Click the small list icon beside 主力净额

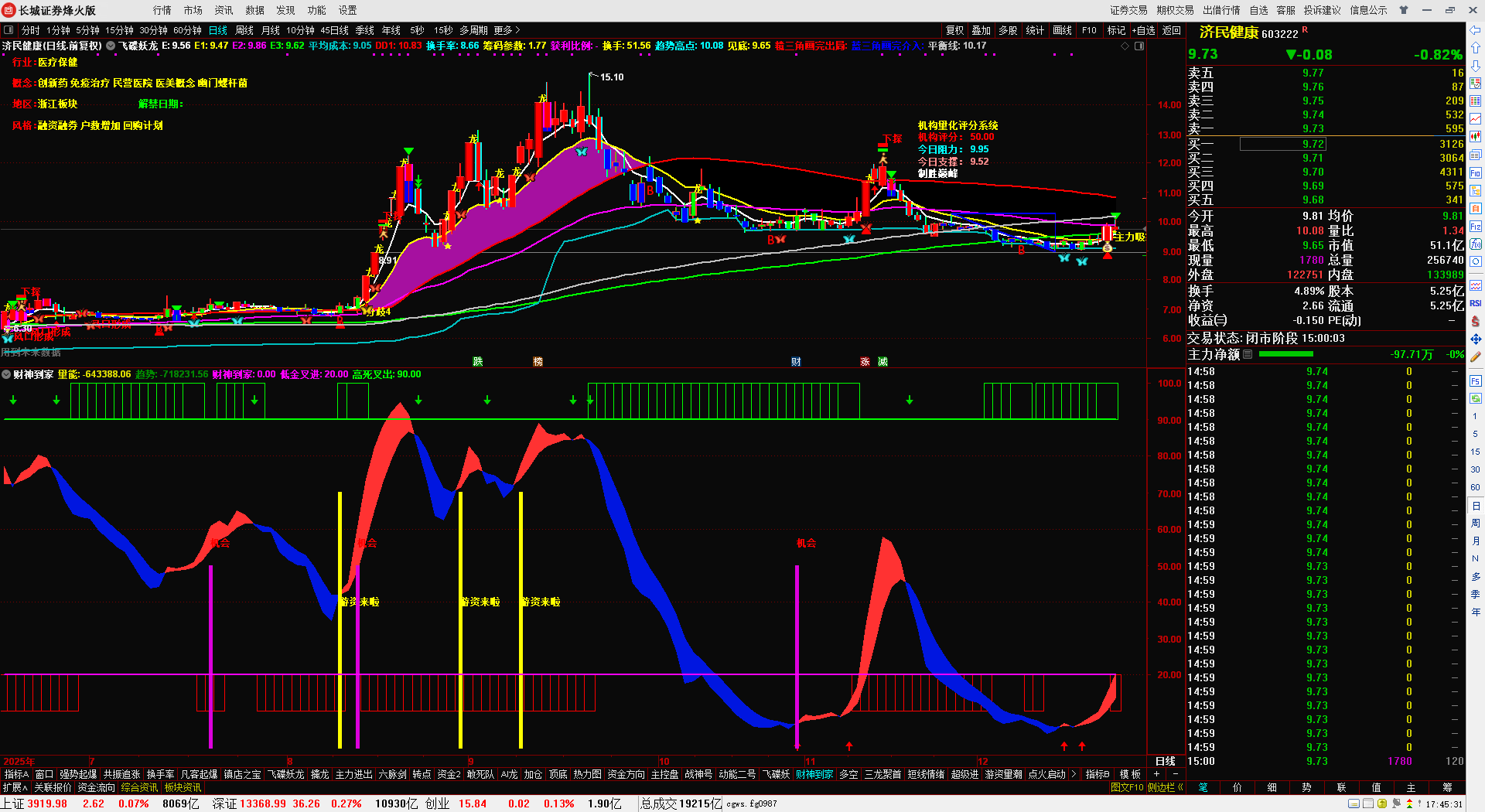(1248, 354)
